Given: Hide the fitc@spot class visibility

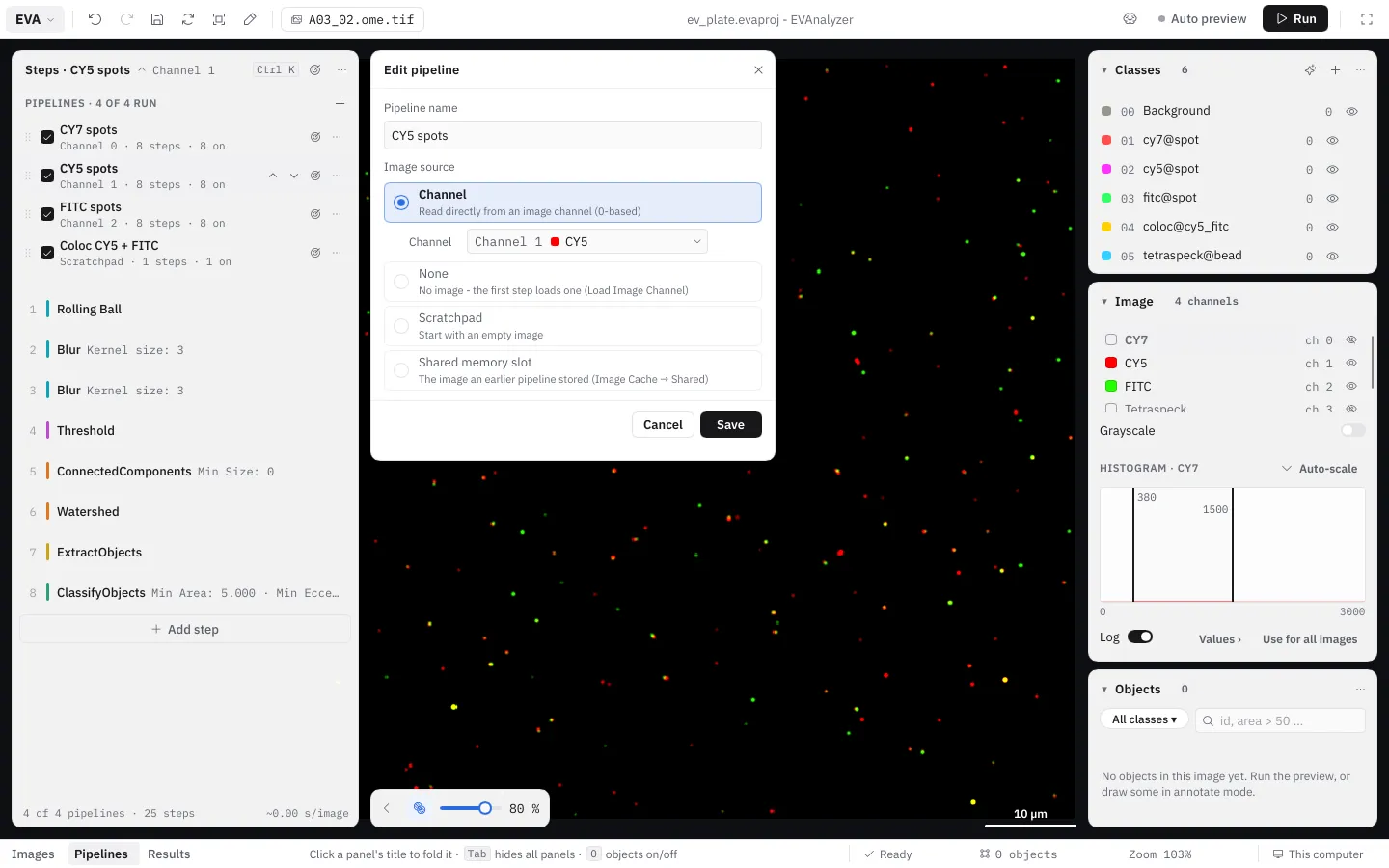Looking at the screenshot, I should click(1332, 198).
